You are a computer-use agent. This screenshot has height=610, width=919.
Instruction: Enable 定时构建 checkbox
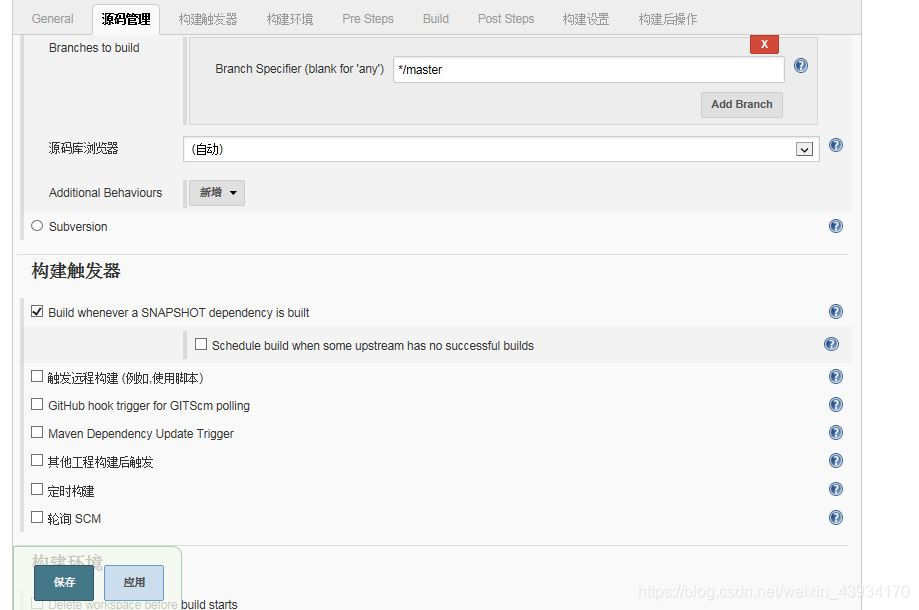click(x=37, y=489)
